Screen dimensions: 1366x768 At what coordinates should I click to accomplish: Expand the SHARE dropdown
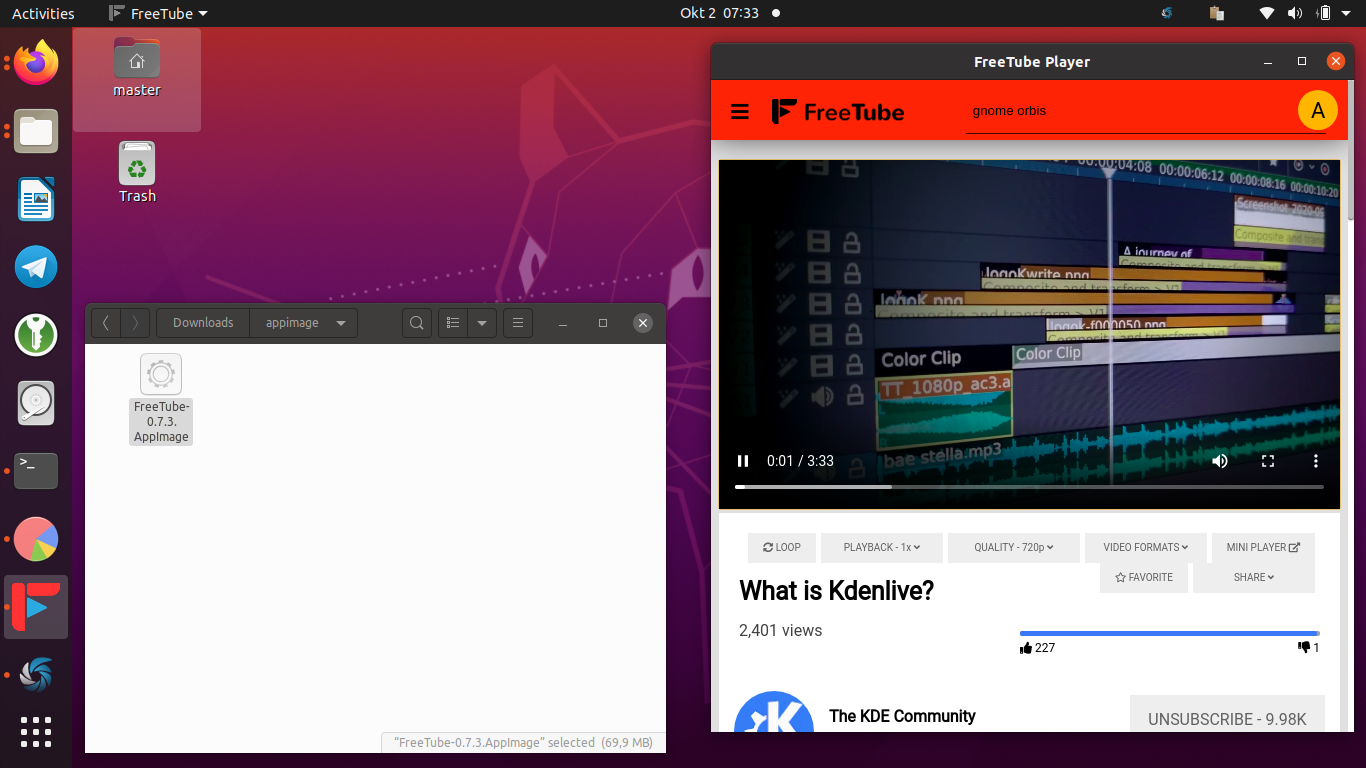tap(1254, 578)
